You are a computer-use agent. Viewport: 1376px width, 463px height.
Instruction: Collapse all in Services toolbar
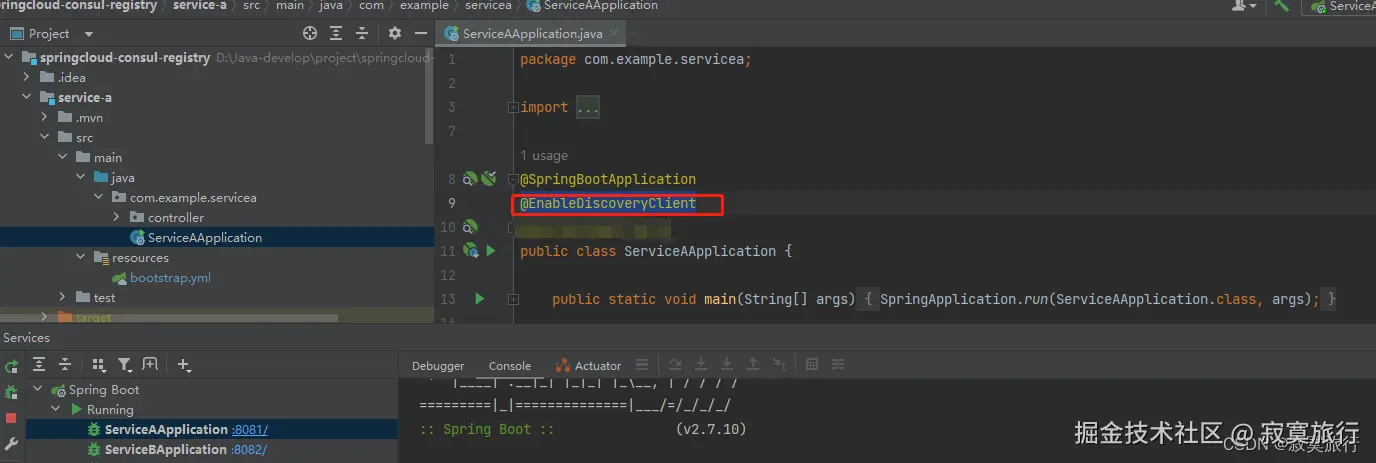pyautogui.click(x=65, y=365)
